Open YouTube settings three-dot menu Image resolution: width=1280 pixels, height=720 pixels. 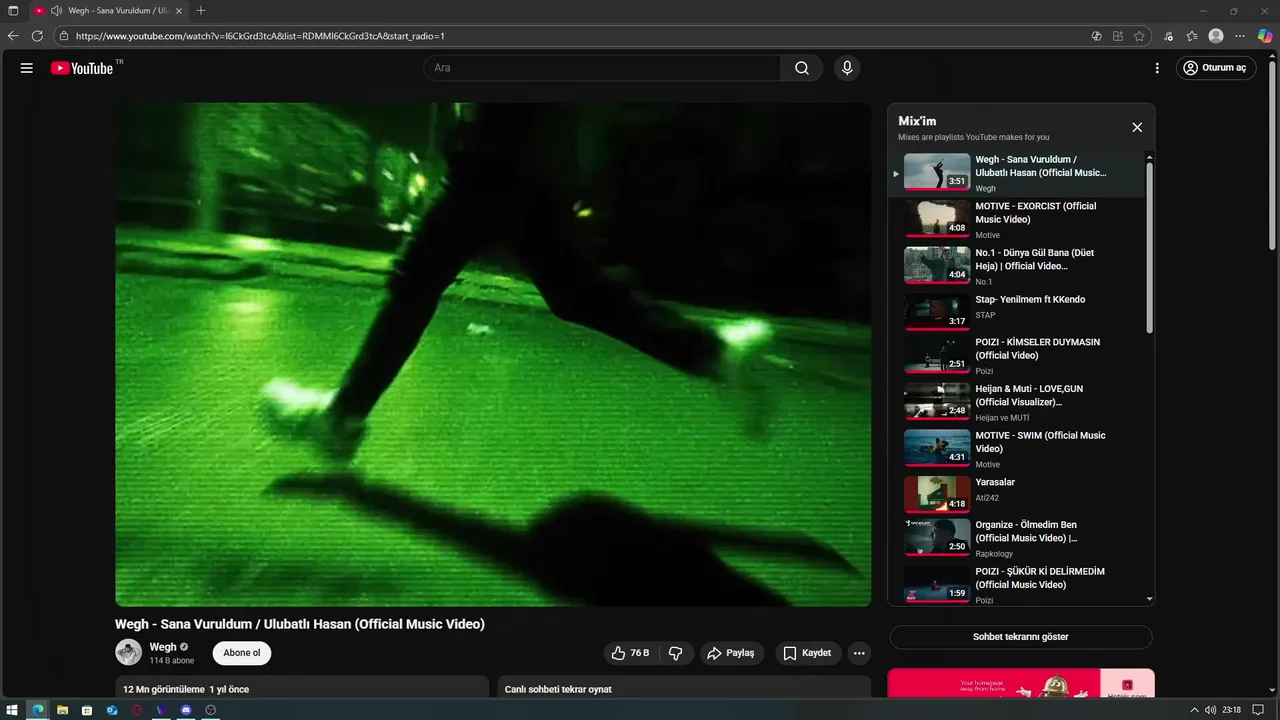pos(1157,68)
